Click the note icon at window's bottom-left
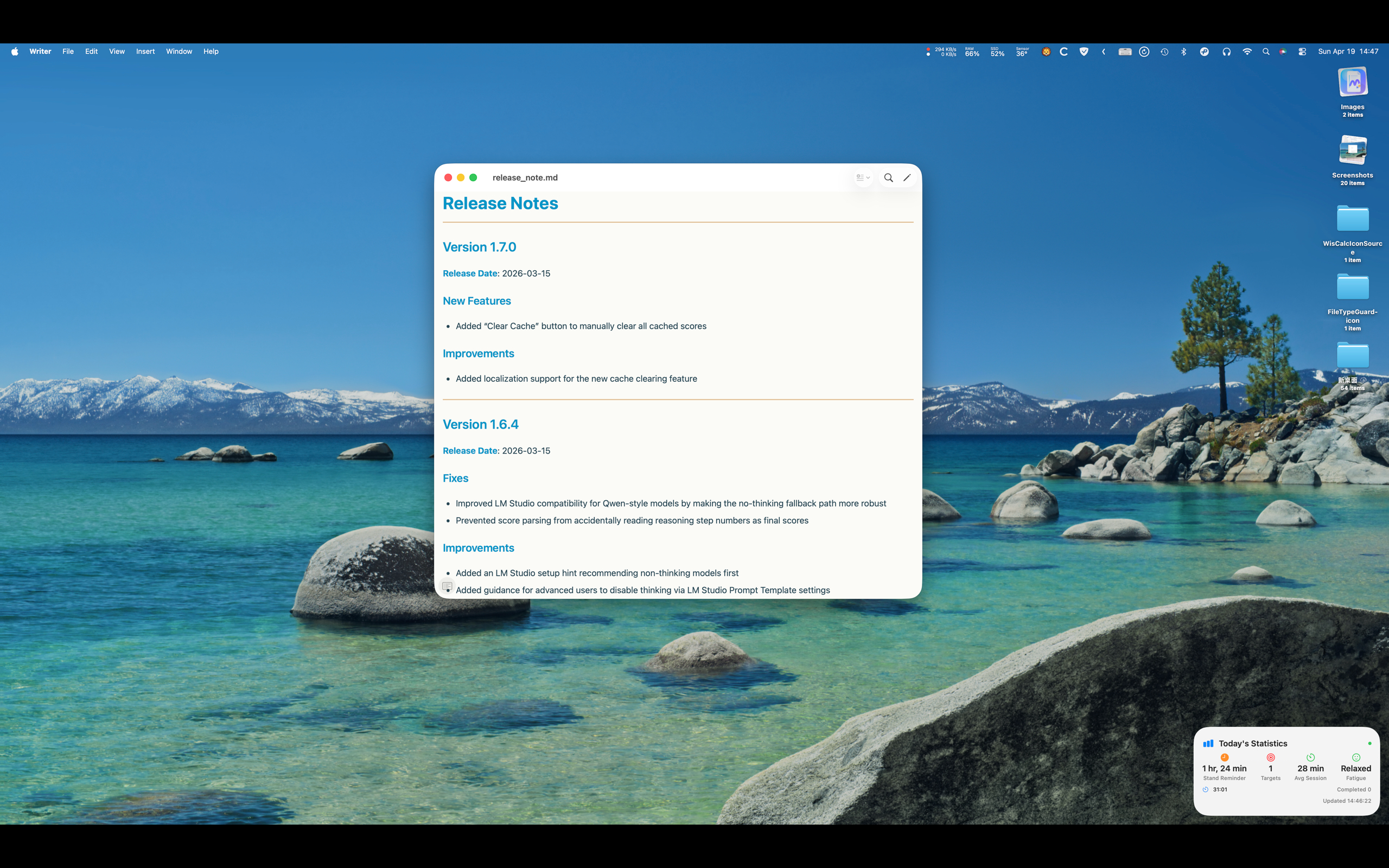Screen dimensions: 1389x868 [x=447, y=586]
